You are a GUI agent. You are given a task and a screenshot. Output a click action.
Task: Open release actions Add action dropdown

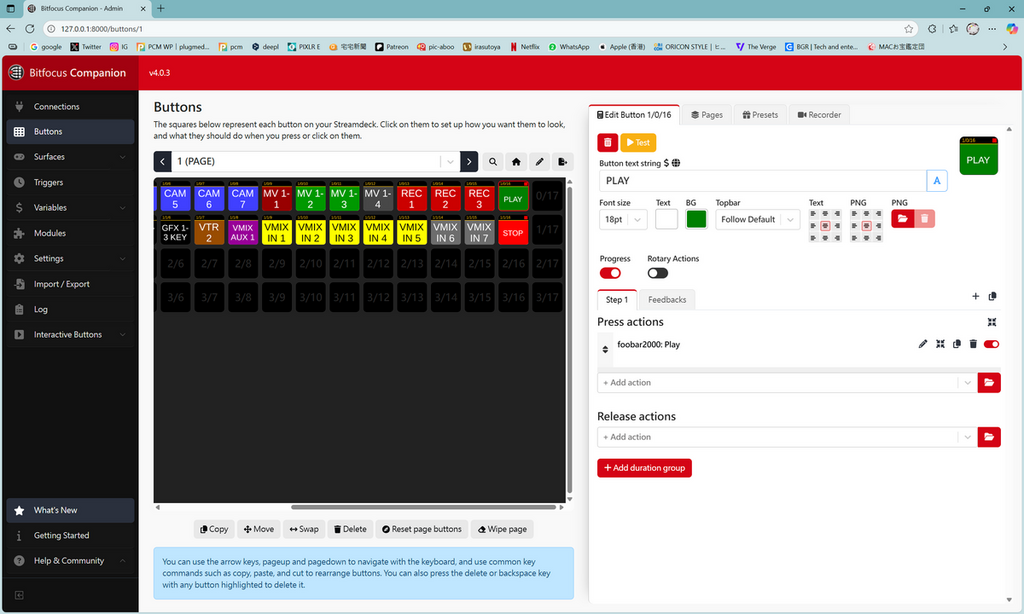pos(968,437)
